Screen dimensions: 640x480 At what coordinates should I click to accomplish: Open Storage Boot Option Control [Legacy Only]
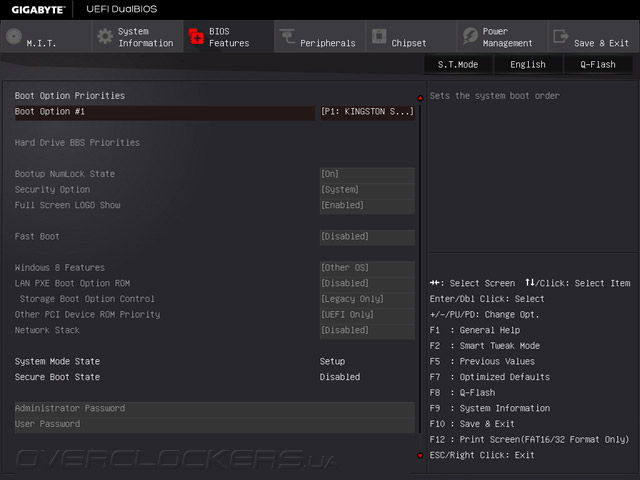pyautogui.click(x=367, y=299)
